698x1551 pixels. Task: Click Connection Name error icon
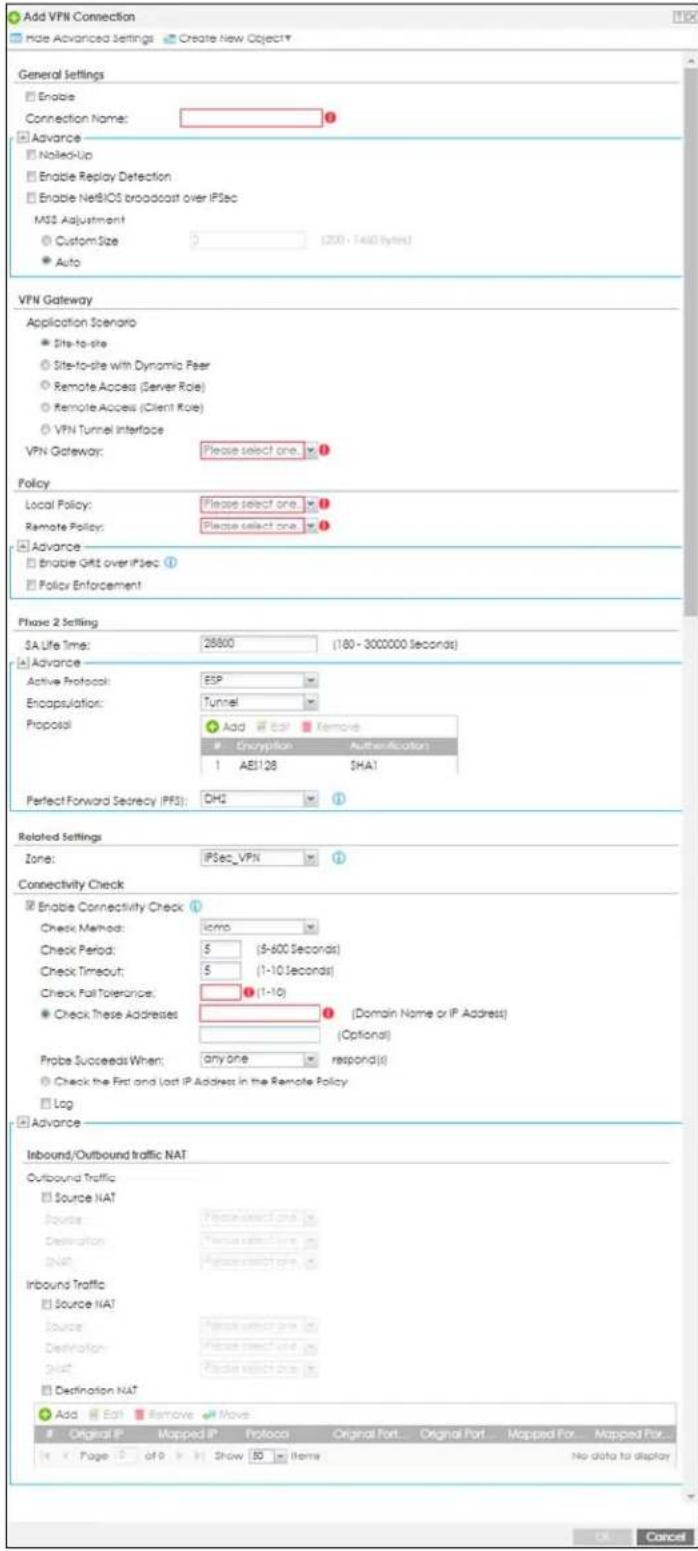pyautogui.click(x=330, y=117)
